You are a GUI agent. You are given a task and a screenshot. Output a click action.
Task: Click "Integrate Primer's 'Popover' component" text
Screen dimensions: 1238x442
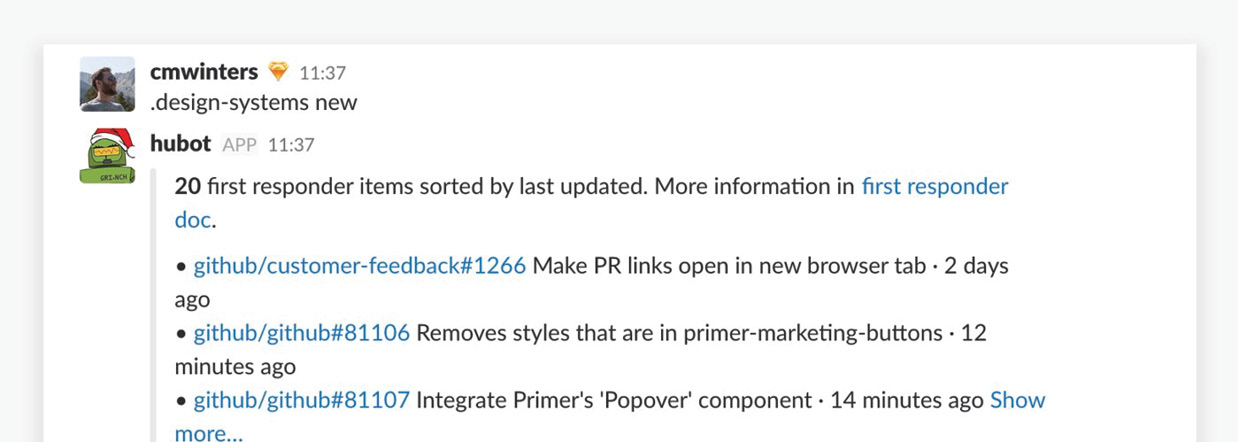coord(614,400)
